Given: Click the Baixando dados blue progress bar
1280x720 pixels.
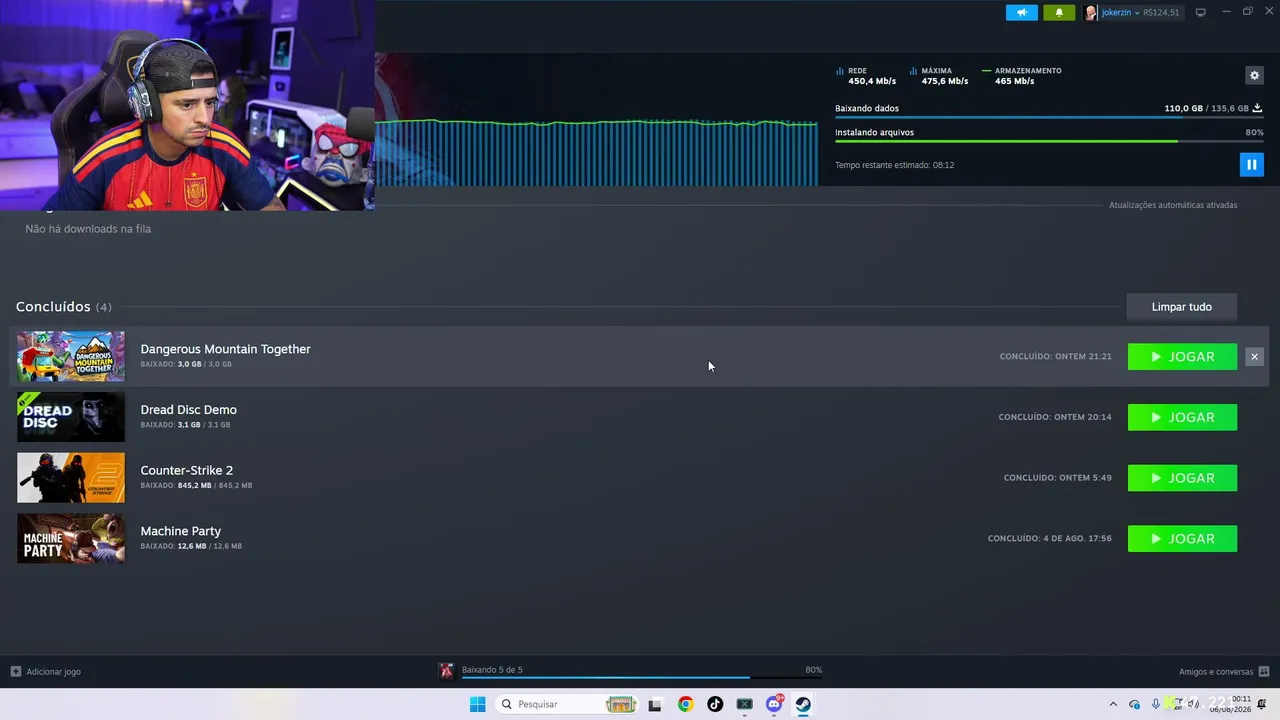Looking at the screenshot, I should click(x=1049, y=118).
